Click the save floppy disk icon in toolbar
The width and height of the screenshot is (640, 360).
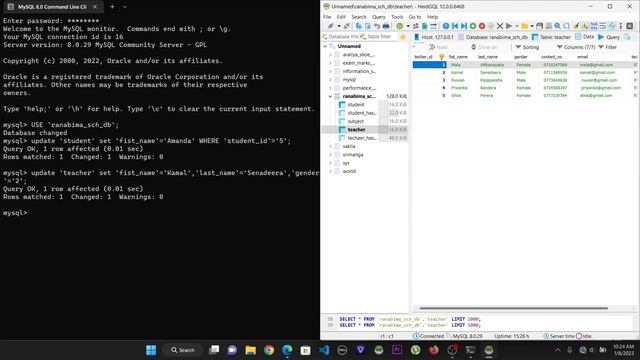click(x=539, y=26)
